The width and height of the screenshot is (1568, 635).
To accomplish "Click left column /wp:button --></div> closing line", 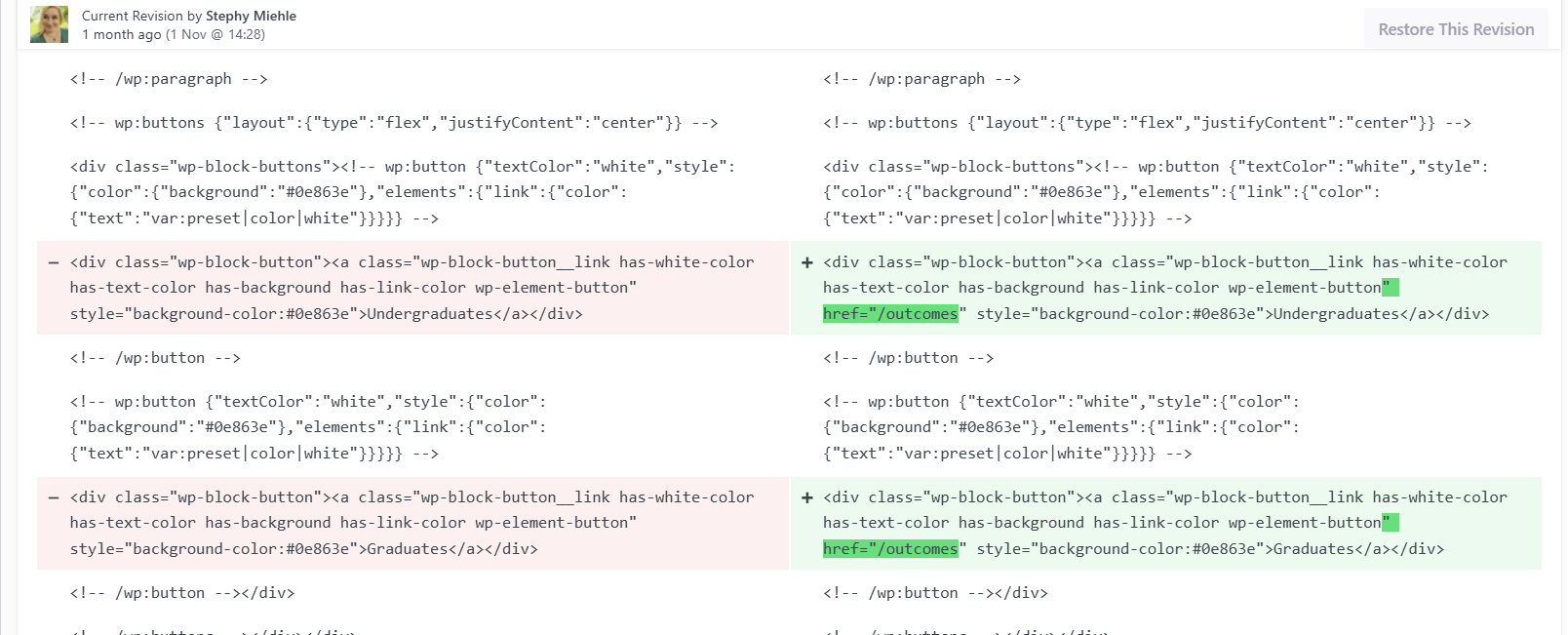I will (182, 593).
